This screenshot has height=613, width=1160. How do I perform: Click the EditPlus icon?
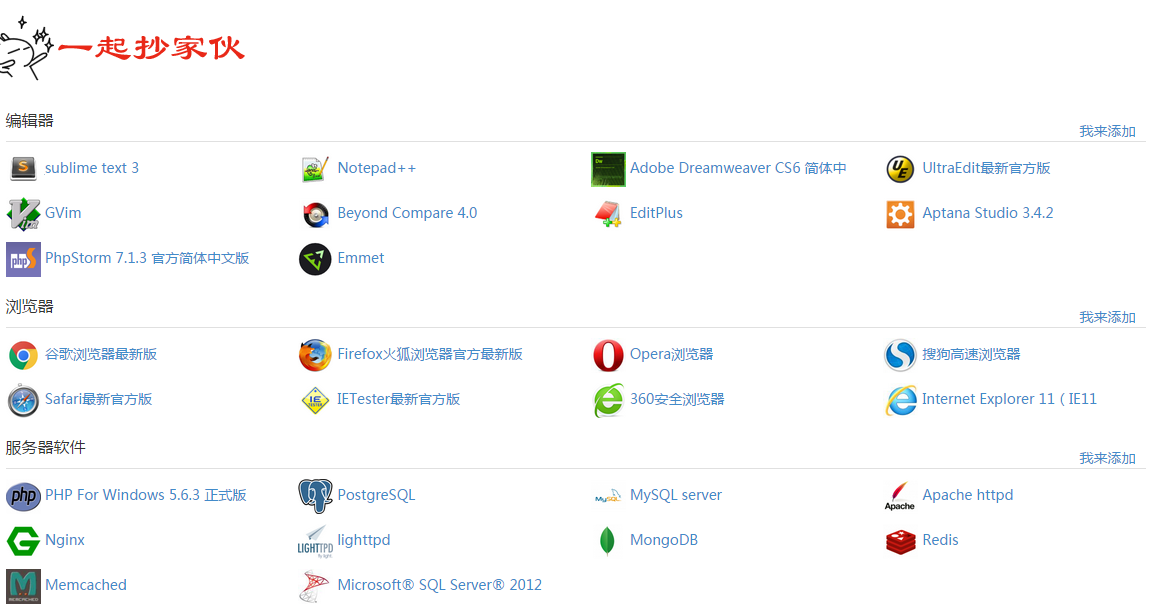(608, 214)
